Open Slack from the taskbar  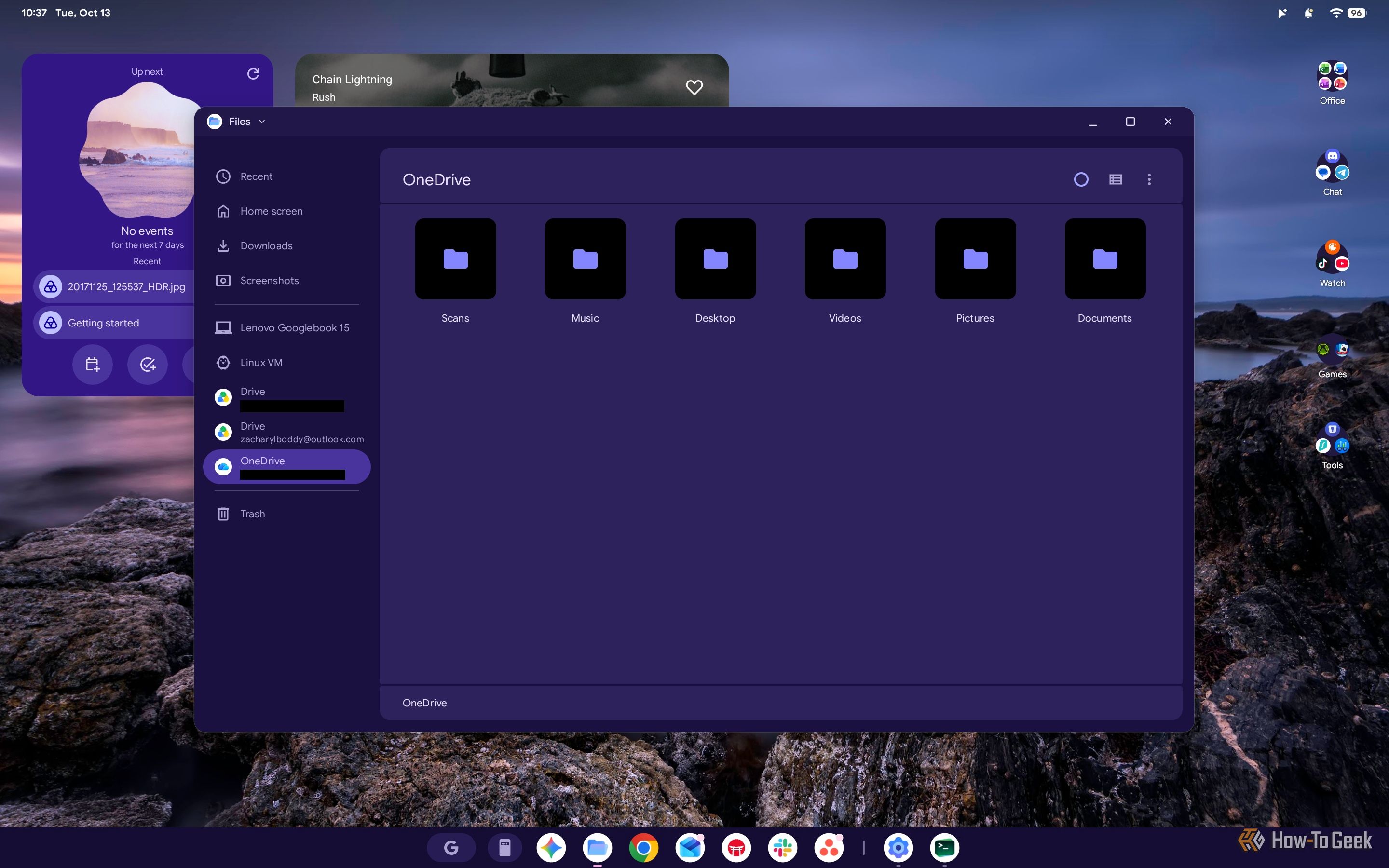pos(782,847)
